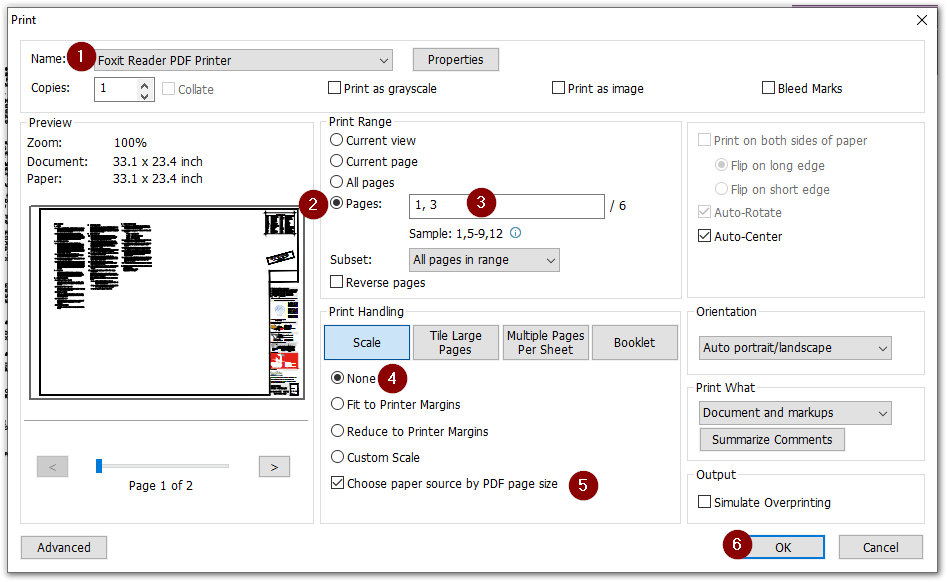Select the All pages radio button

pyautogui.click(x=337, y=183)
